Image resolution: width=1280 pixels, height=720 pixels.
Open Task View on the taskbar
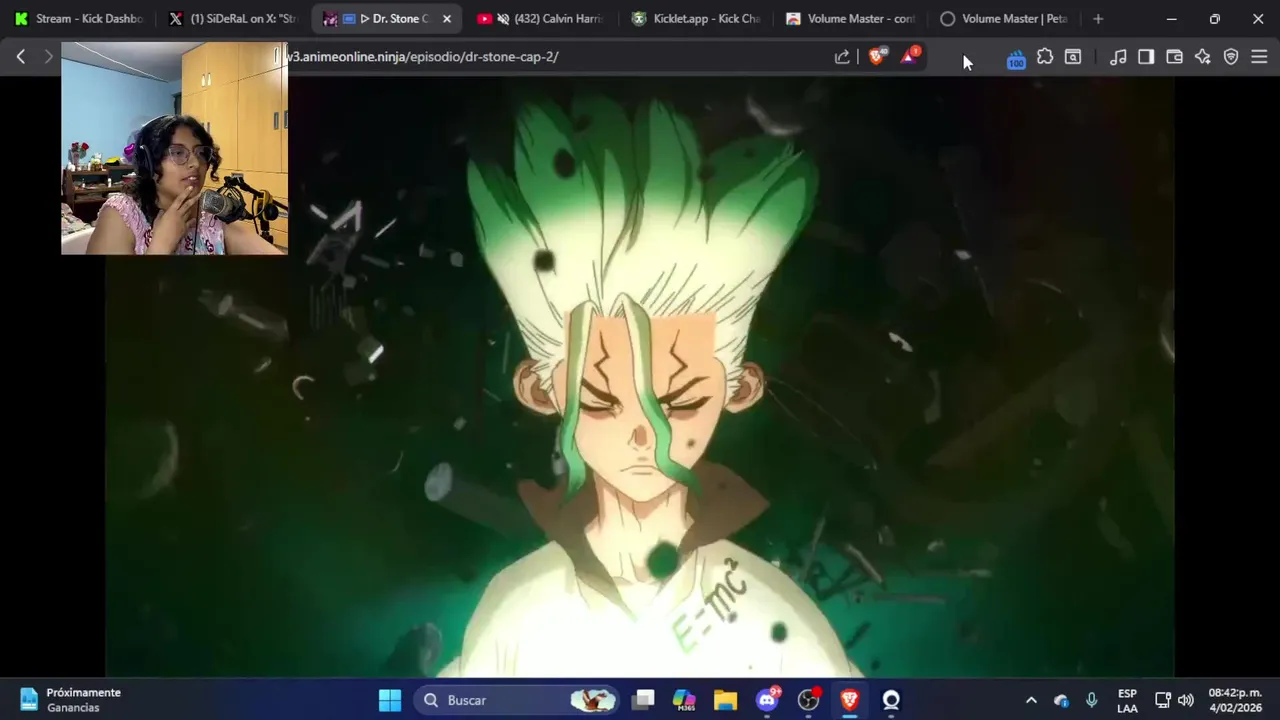point(644,700)
